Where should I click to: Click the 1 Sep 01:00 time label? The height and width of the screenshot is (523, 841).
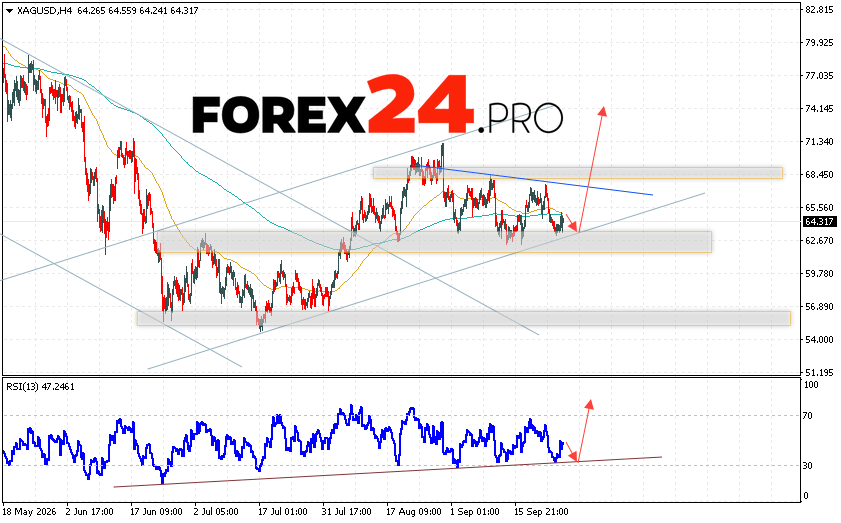[475, 512]
